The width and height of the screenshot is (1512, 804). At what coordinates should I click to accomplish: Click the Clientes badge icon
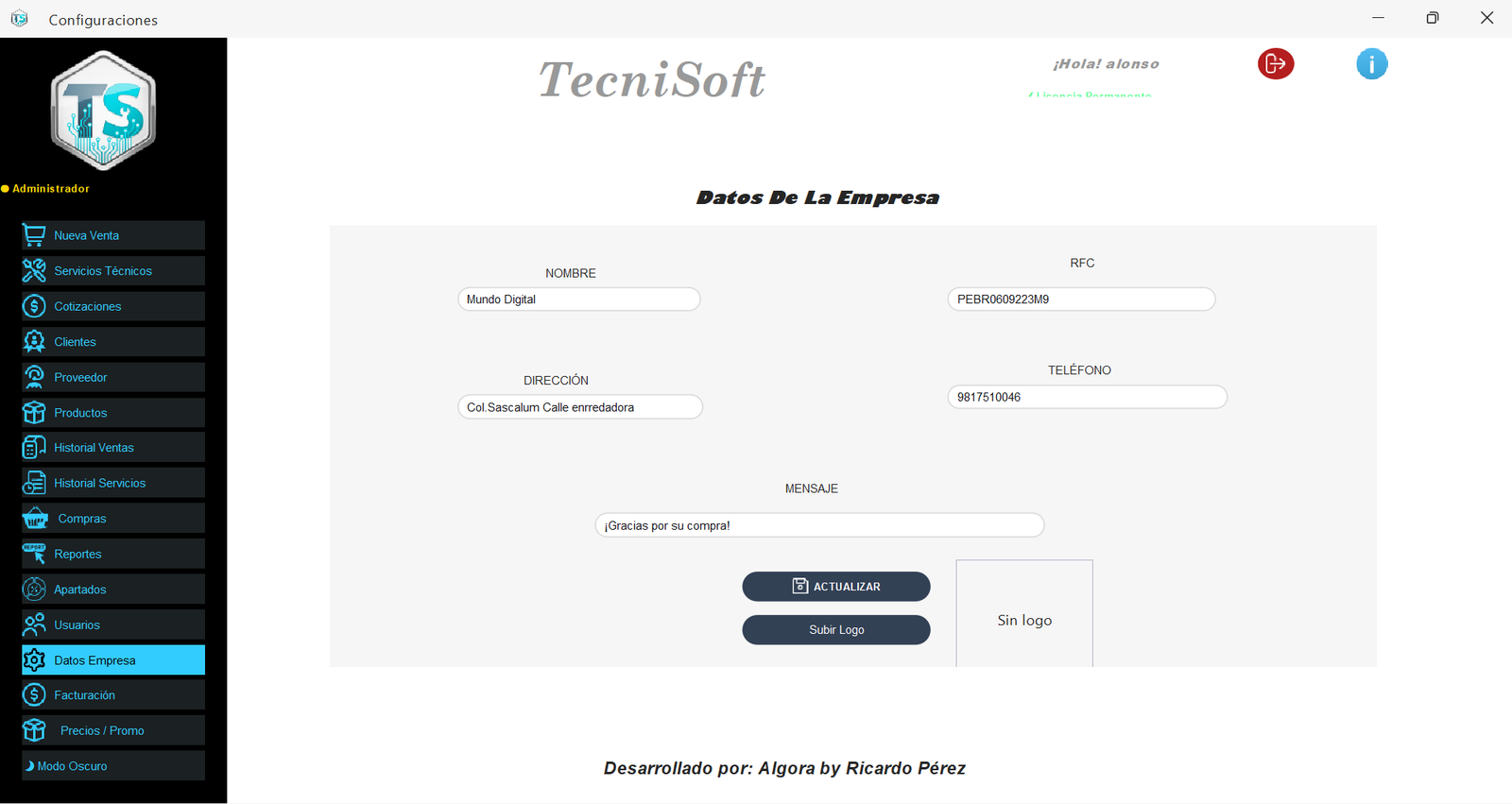coord(34,341)
